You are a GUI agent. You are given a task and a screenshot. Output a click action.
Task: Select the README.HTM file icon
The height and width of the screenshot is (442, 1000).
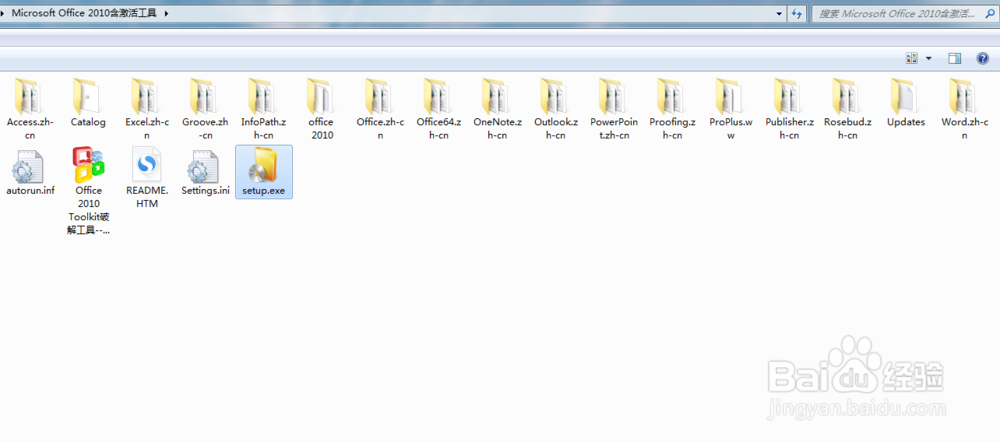pos(147,165)
